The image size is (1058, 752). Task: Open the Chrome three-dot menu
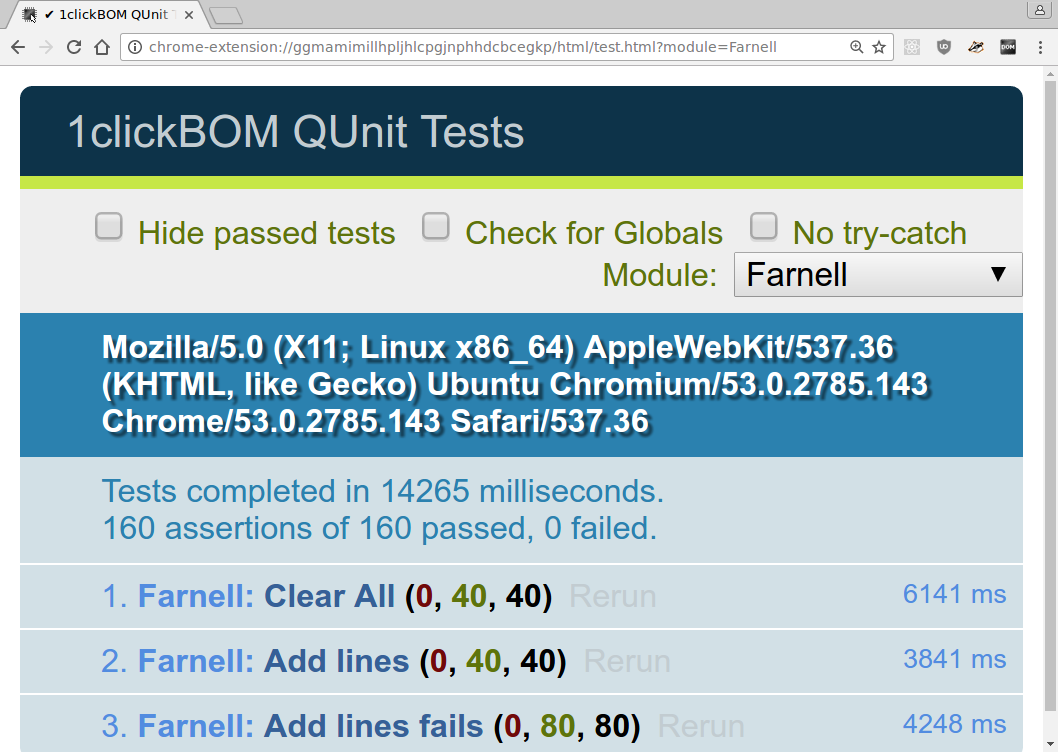click(1040, 47)
